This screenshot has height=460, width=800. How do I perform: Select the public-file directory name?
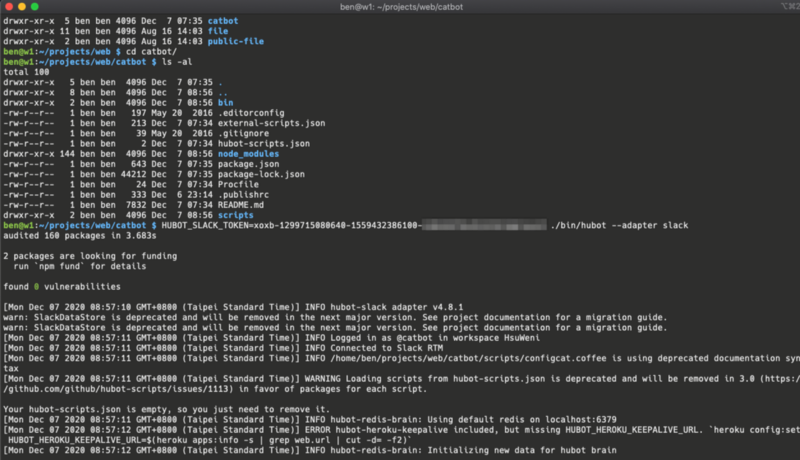point(235,41)
